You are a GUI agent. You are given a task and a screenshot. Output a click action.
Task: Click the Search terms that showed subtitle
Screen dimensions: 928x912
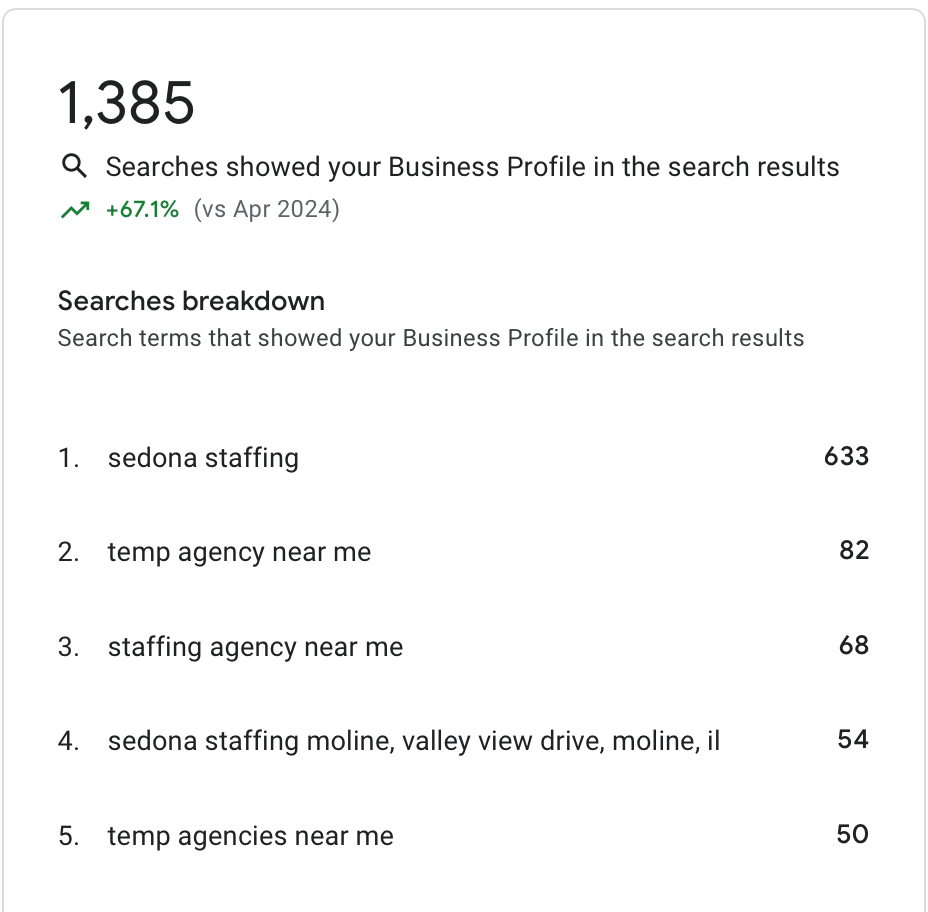pos(431,338)
